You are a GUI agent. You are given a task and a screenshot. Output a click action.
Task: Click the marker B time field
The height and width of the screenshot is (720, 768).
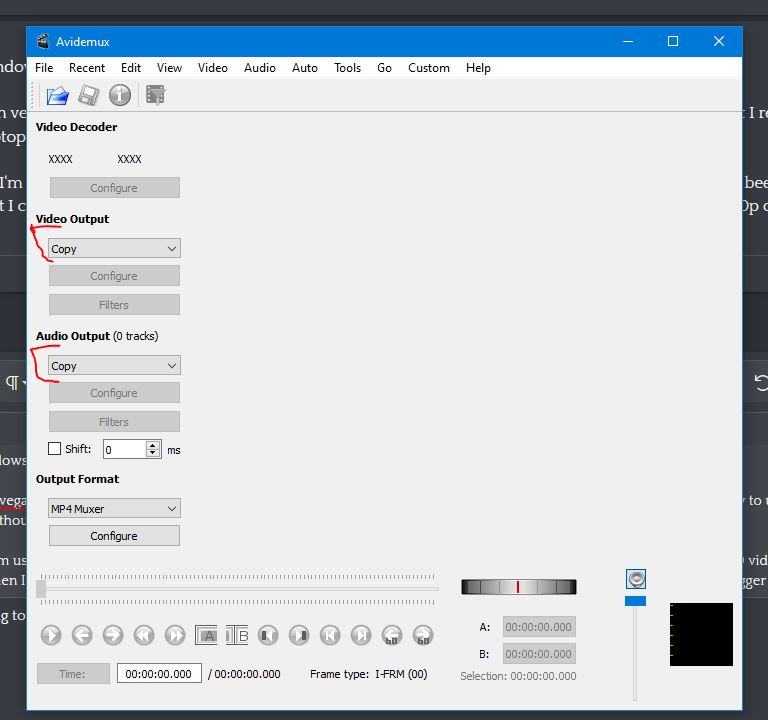coord(539,654)
